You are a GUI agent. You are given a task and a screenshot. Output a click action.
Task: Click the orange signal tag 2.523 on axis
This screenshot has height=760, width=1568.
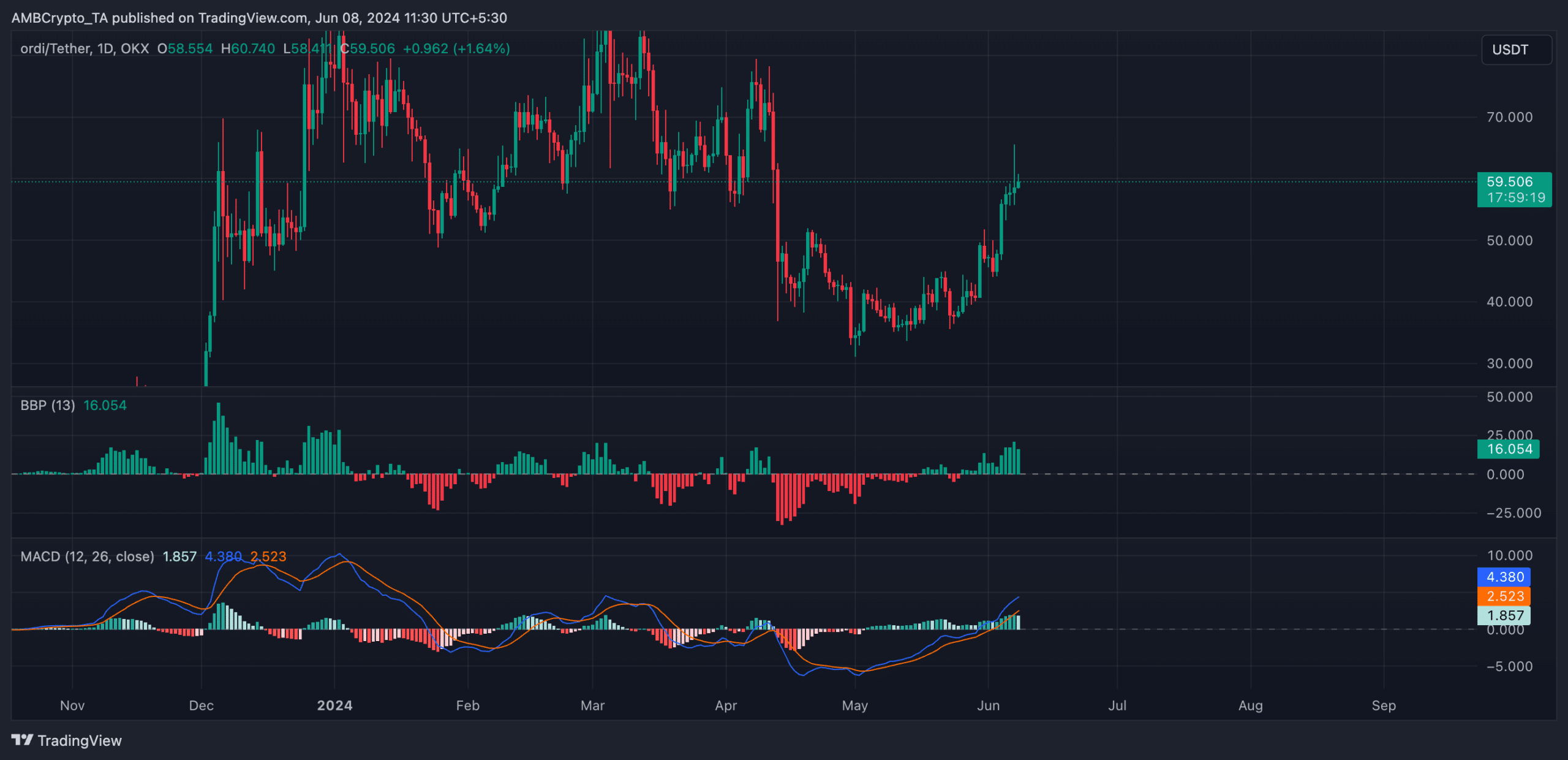(x=1504, y=596)
